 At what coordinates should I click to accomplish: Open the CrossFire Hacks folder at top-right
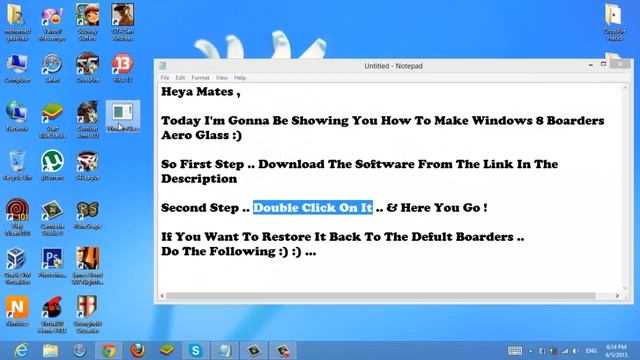click(x=614, y=22)
